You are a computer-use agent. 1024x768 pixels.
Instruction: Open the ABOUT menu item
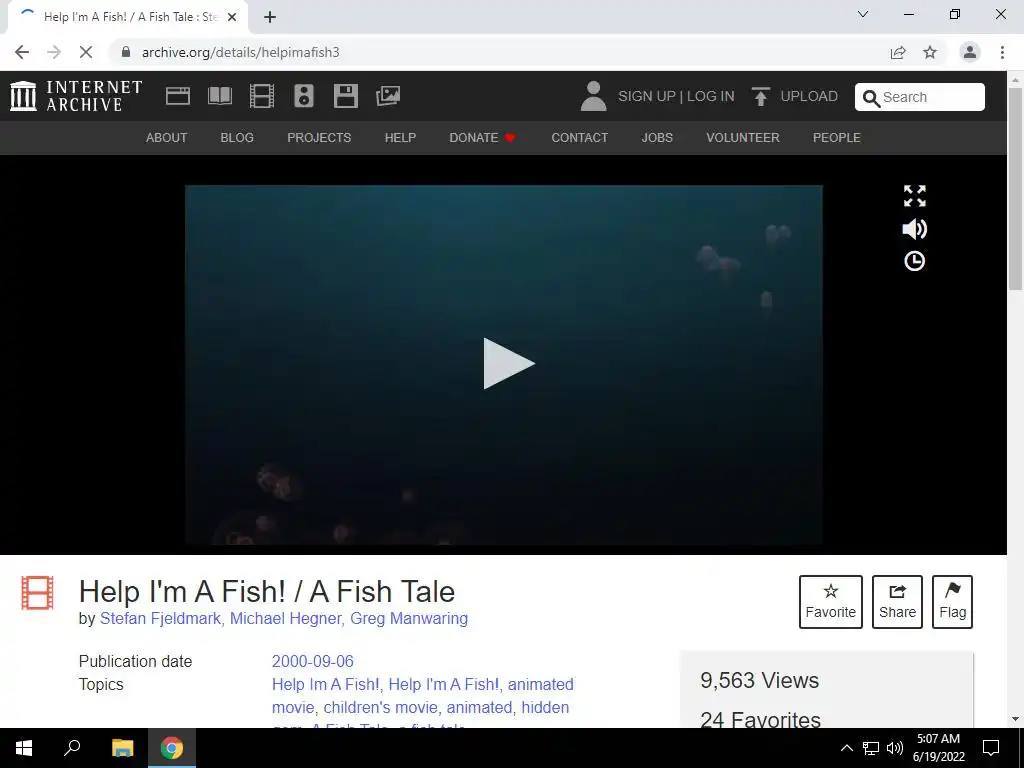click(167, 138)
